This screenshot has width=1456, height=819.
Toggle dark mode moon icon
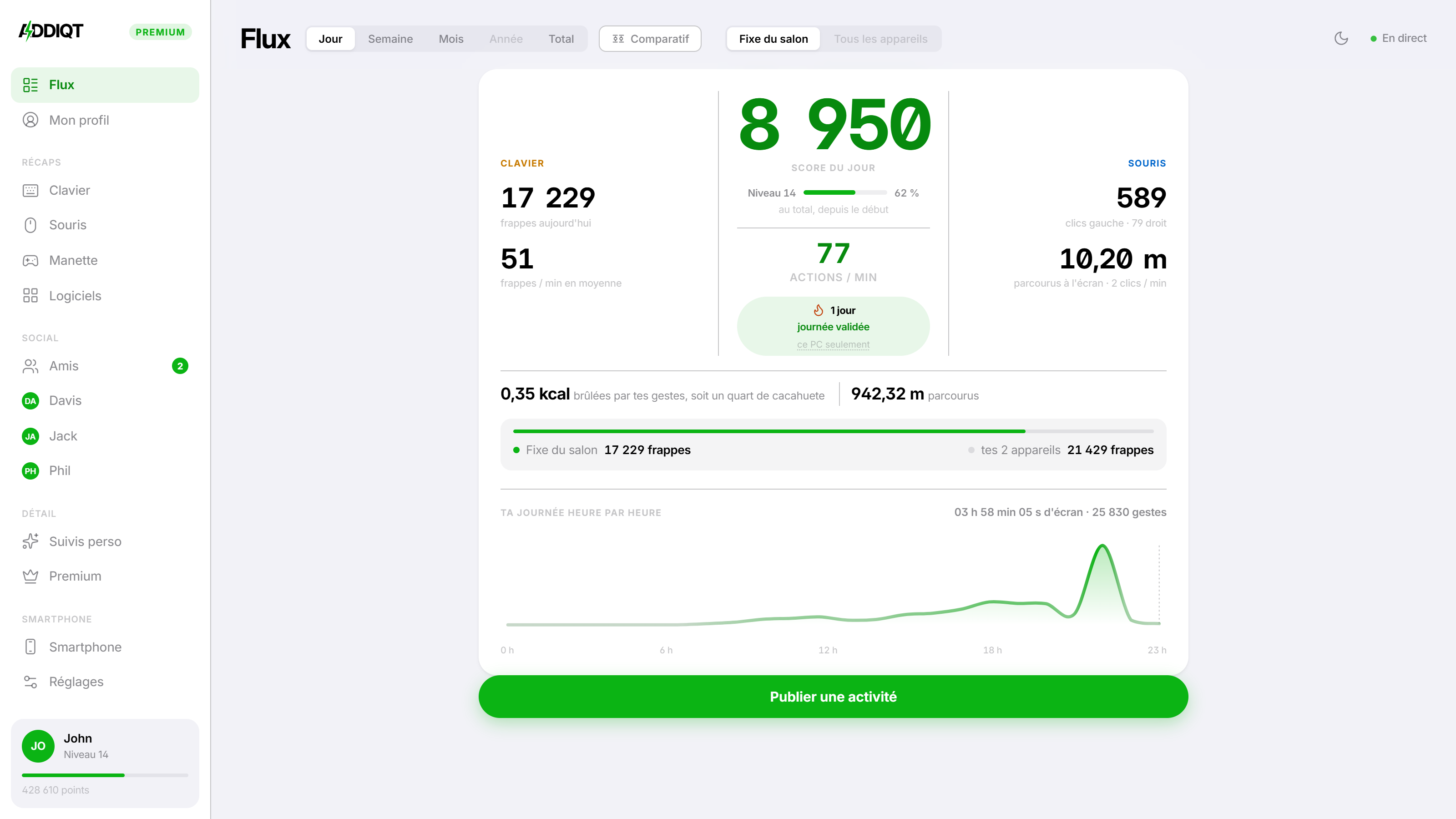tap(1341, 38)
